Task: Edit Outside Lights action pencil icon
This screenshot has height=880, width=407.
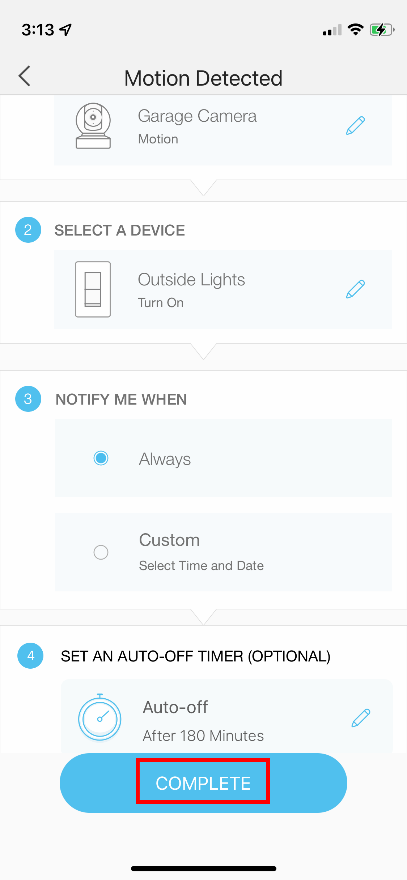Action: coord(355,289)
